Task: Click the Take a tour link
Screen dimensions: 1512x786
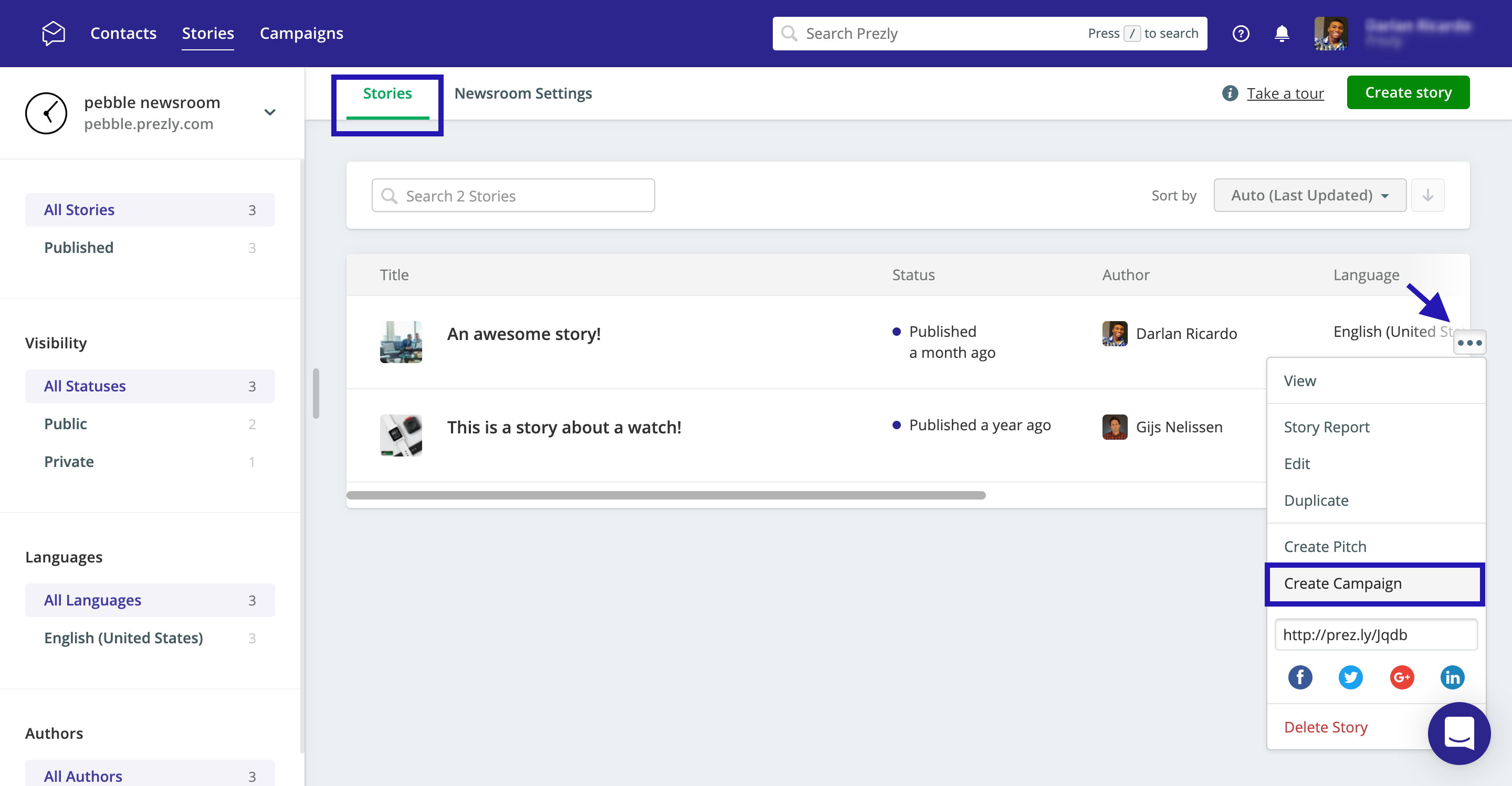Action: pyautogui.click(x=1285, y=94)
